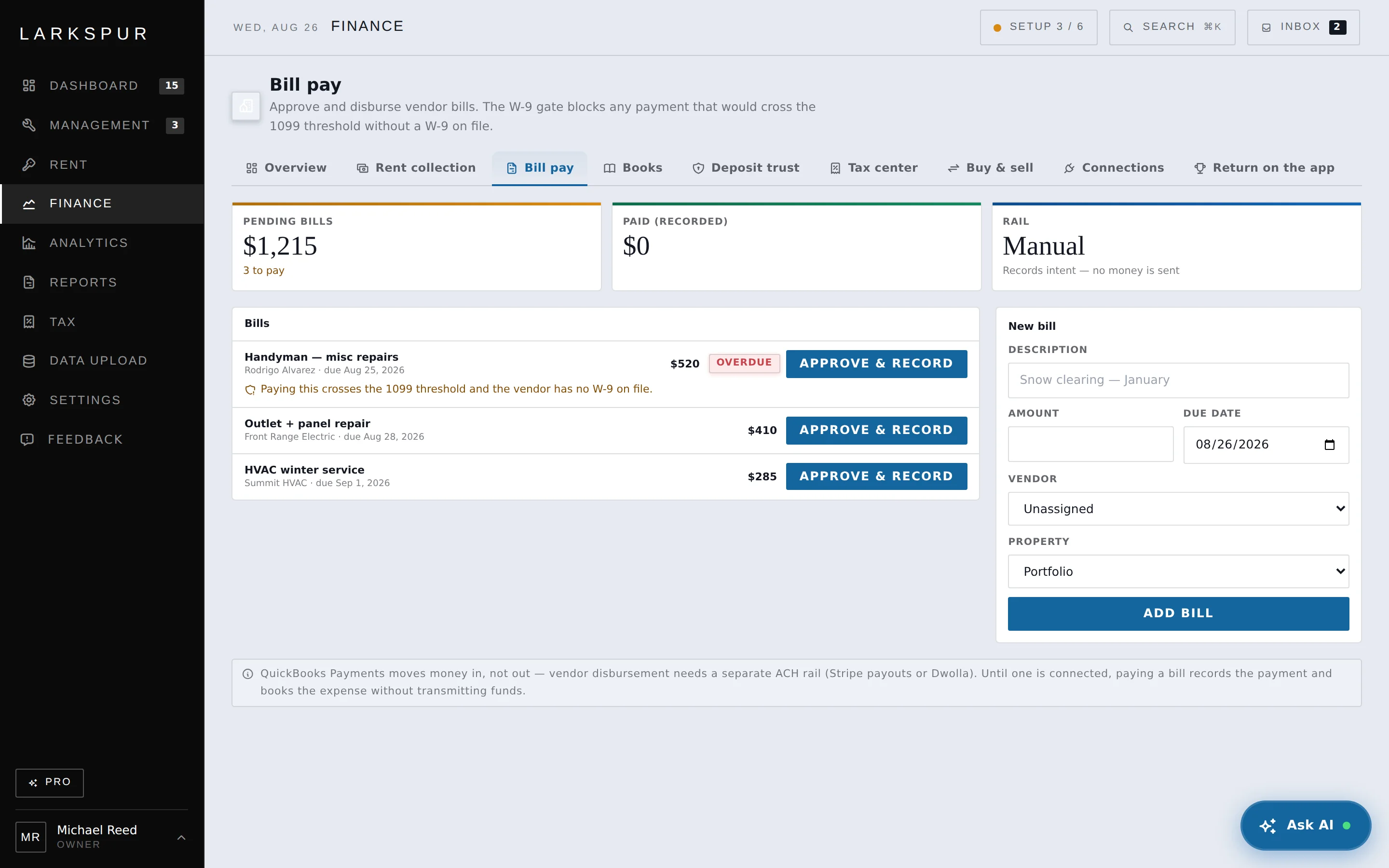
Task: Click the Reports document icon
Action: click(x=29, y=283)
